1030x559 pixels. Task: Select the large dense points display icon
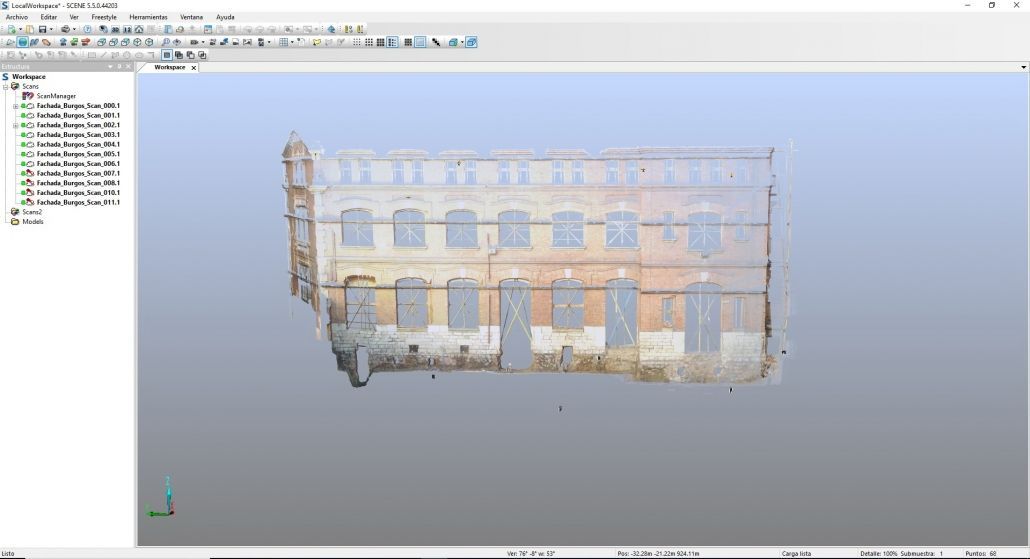(380, 42)
